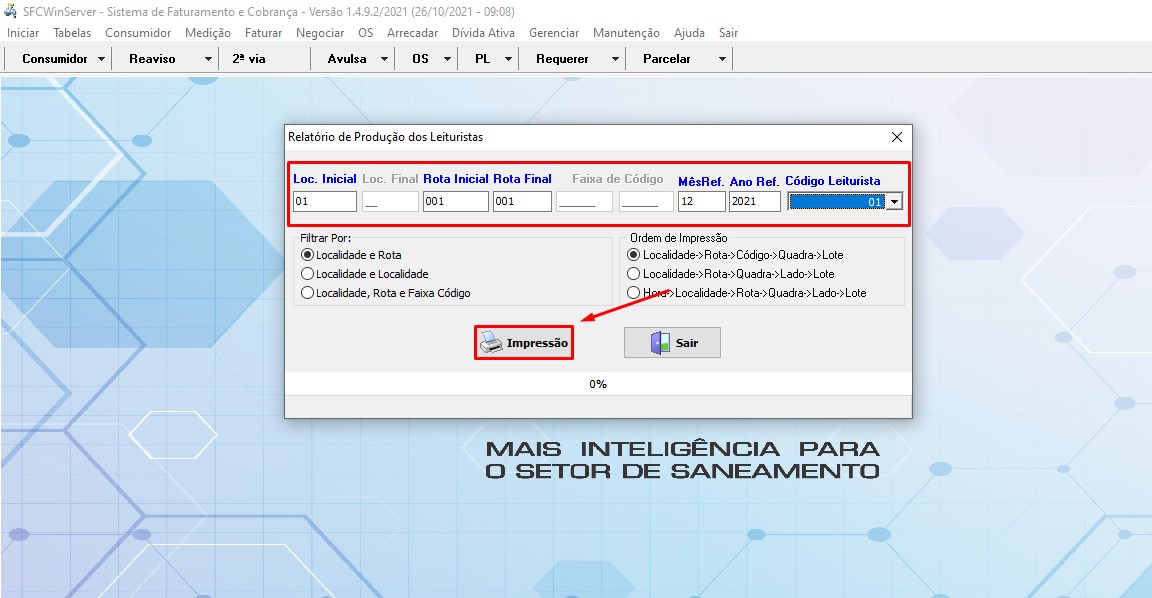
Task: Choose 'Localidade, Rota e Faixa Código' filter
Action: (308, 293)
